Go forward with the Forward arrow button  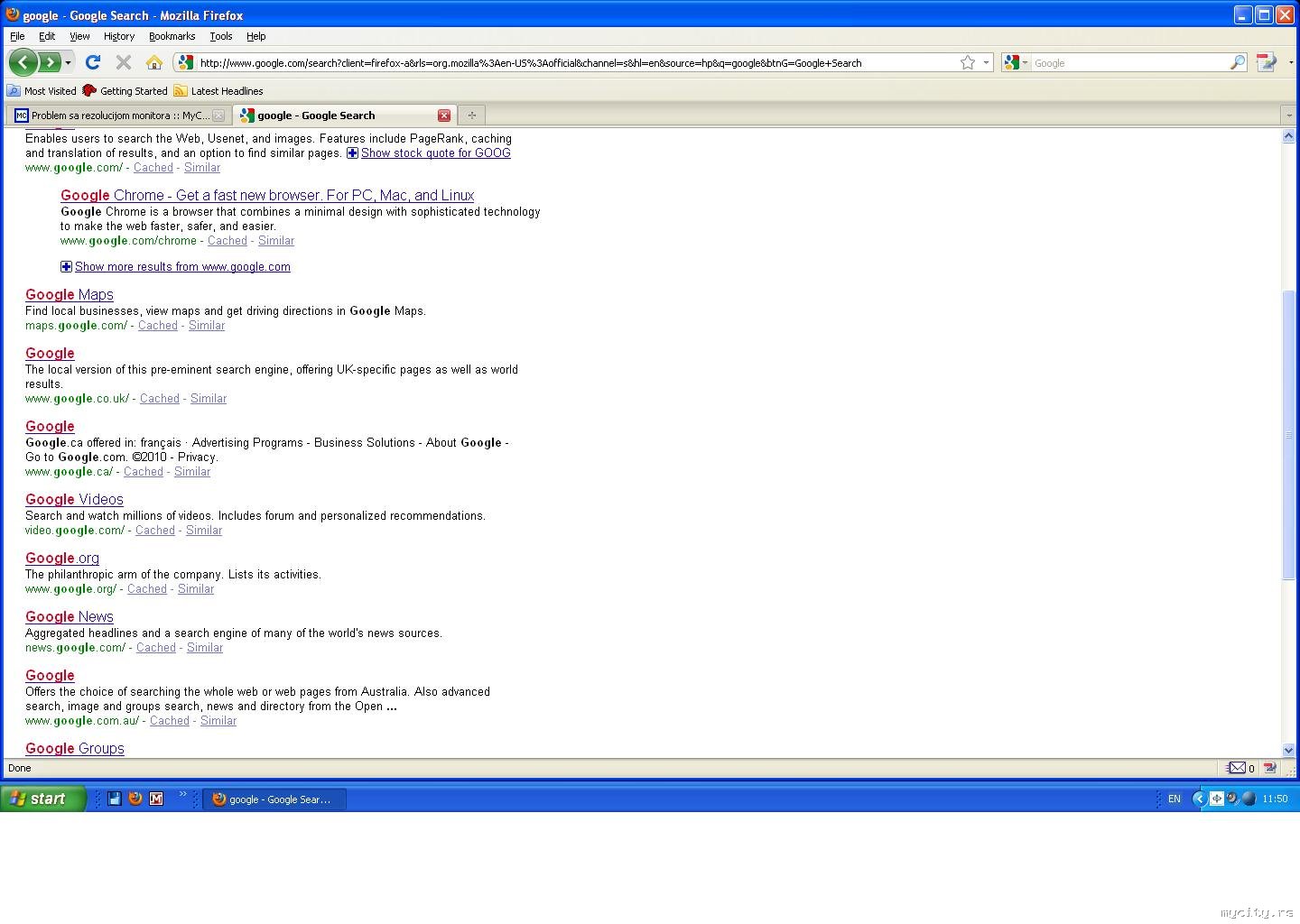point(50,62)
